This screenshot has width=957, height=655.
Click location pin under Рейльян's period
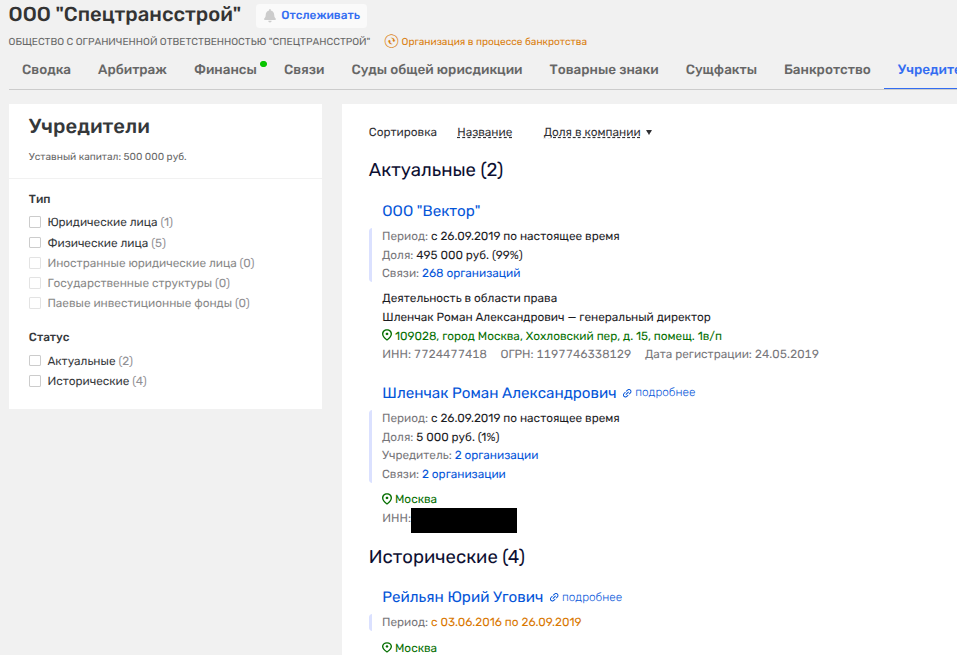tap(387, 648)
